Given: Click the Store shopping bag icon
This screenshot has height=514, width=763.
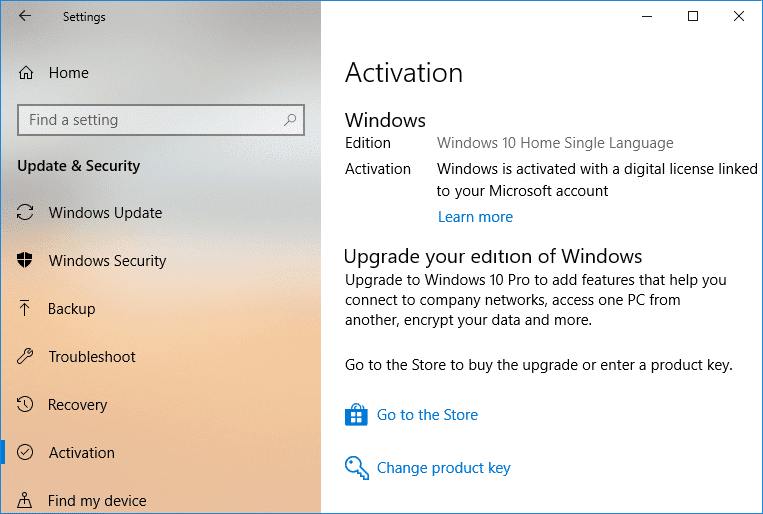Looking at the screenshot, I should (356, 415).
